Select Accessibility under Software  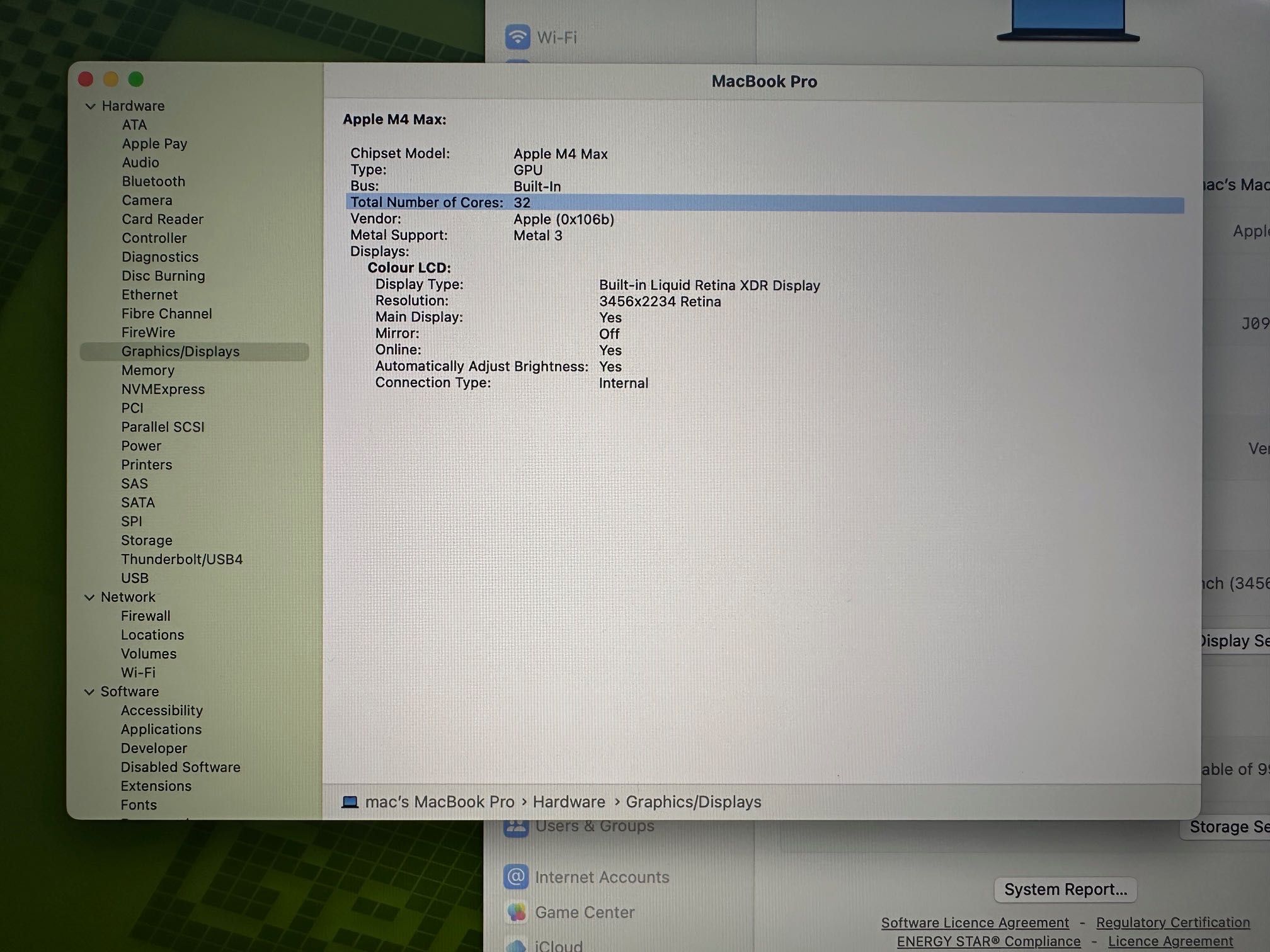click(x=162, y=710)
